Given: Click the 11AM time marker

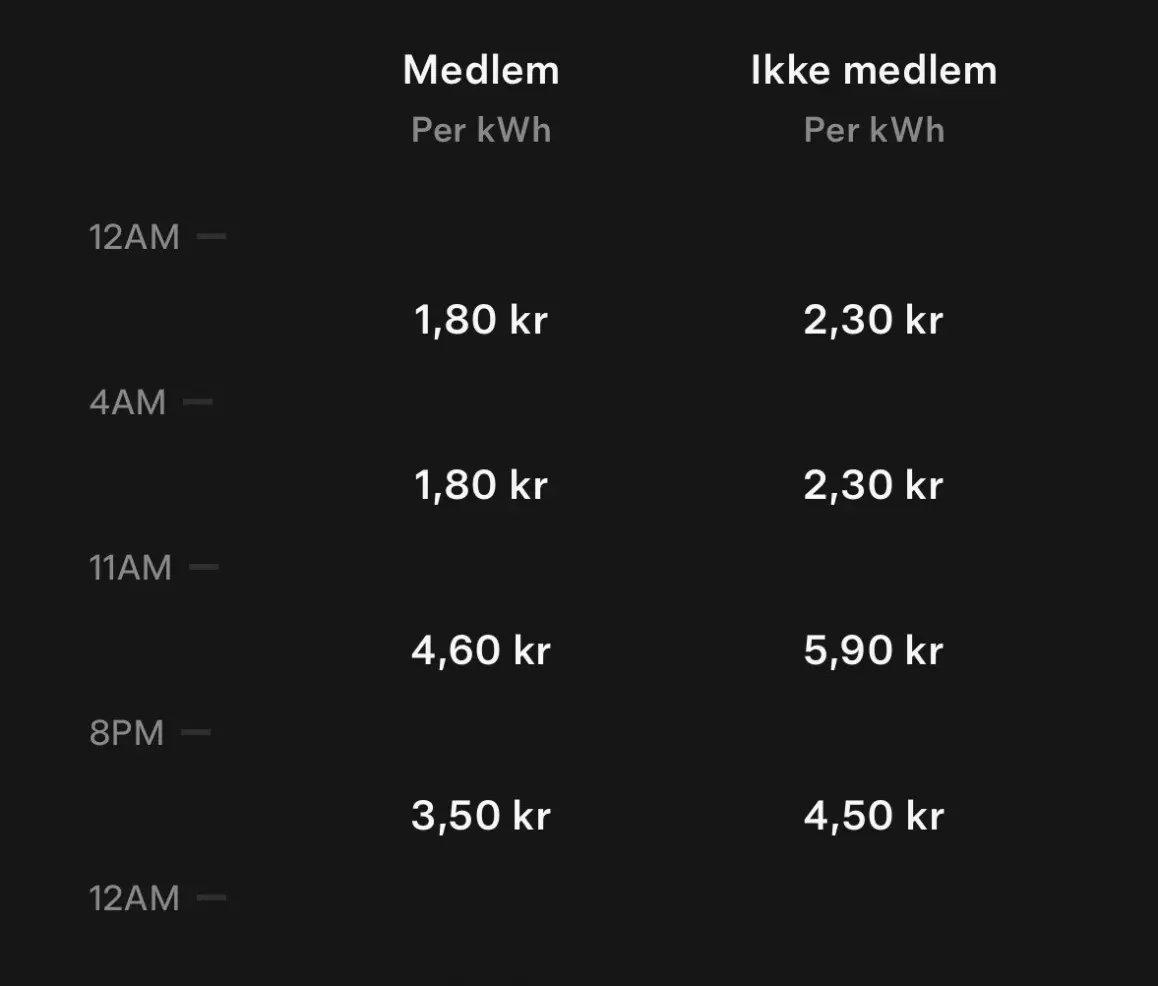Looking at the screenshot, I should [130, 568].
